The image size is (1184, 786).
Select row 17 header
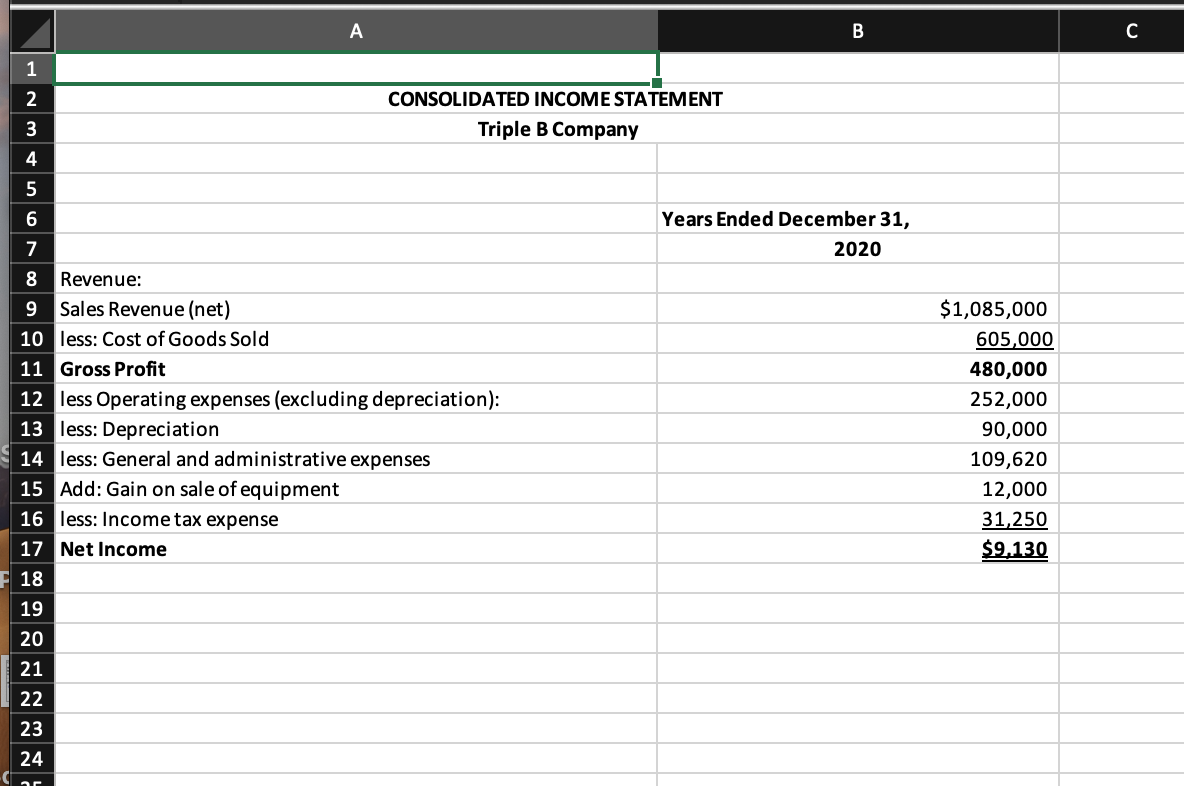tap(30, 549)
